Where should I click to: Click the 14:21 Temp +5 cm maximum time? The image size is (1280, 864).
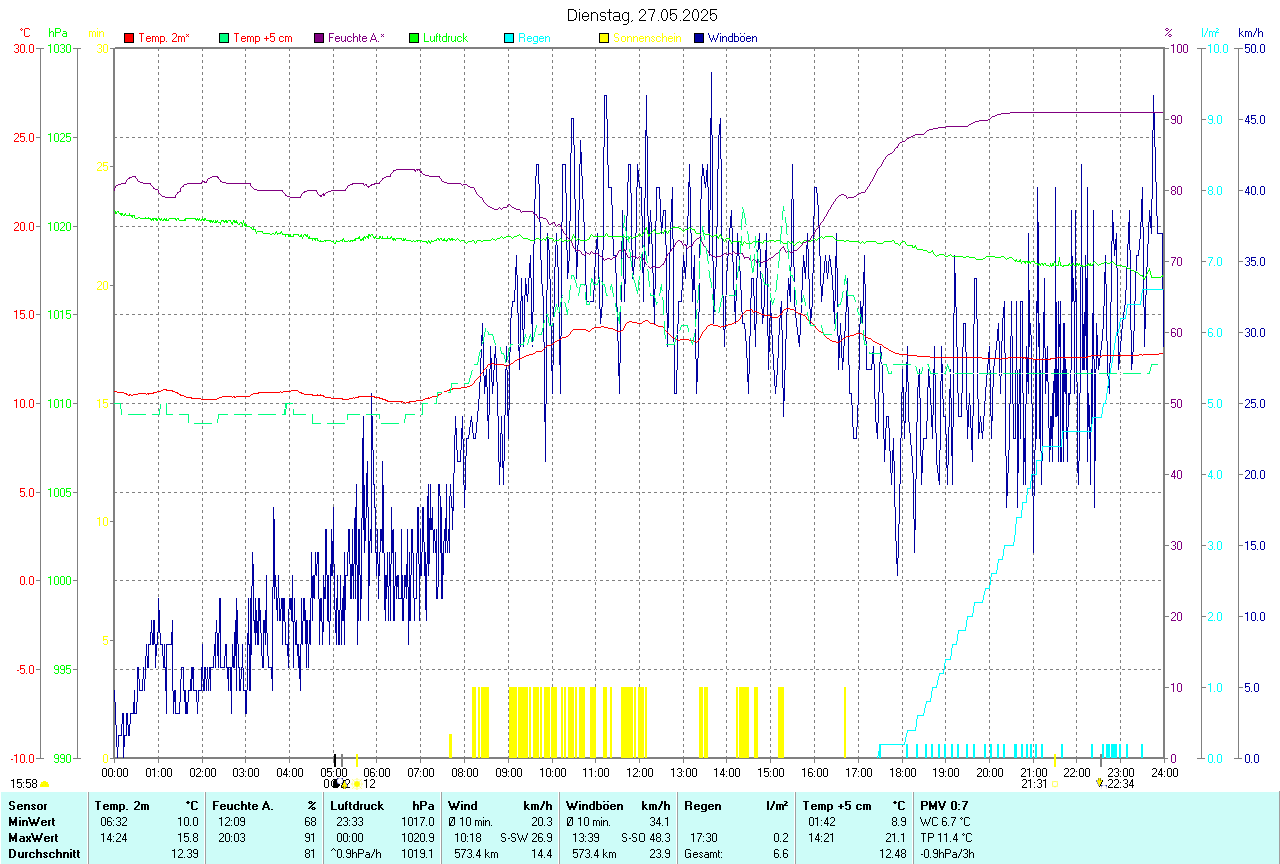(823, 837)
